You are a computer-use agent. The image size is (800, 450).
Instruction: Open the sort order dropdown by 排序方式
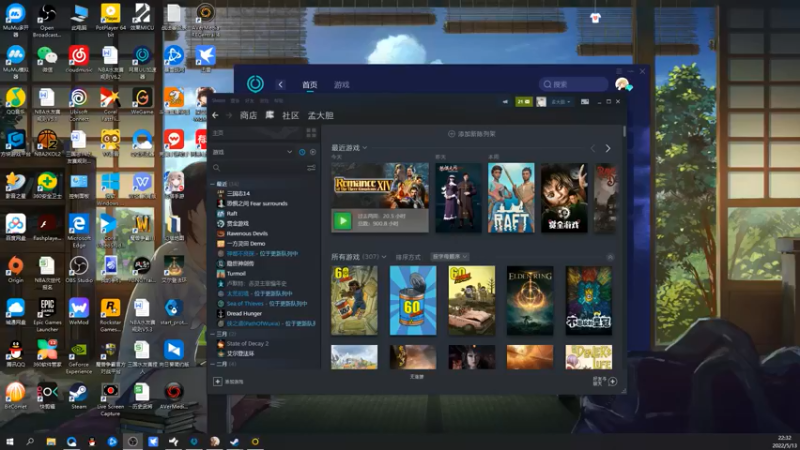(449, 257)
